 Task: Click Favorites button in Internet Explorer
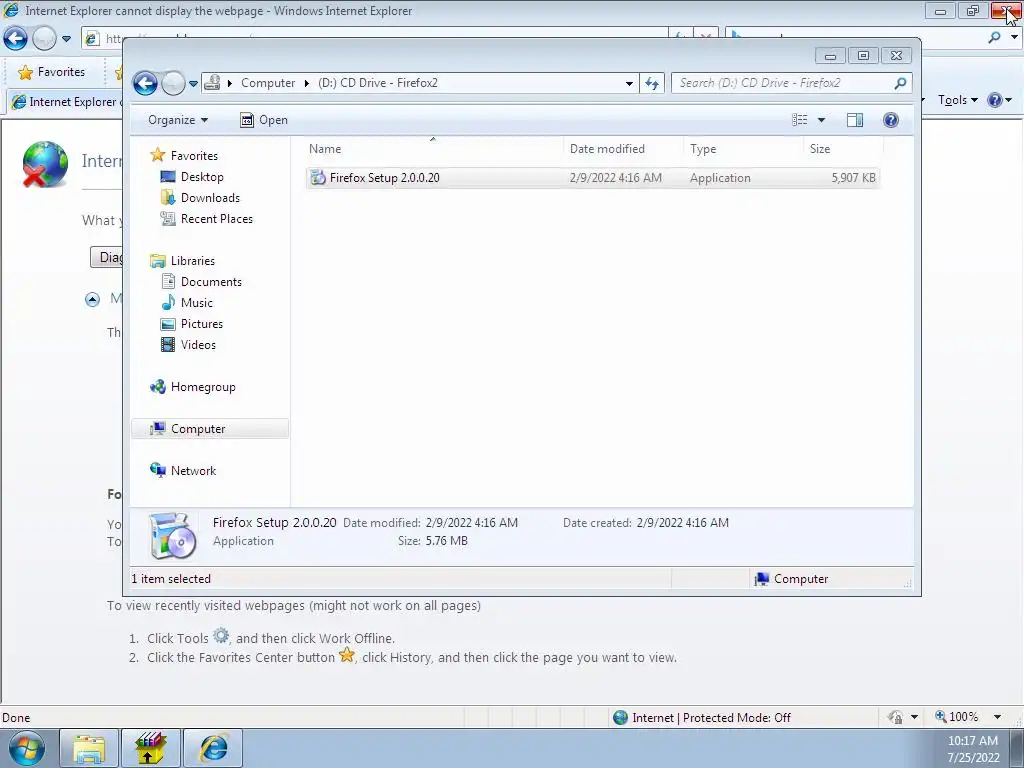tap(52, 72)
